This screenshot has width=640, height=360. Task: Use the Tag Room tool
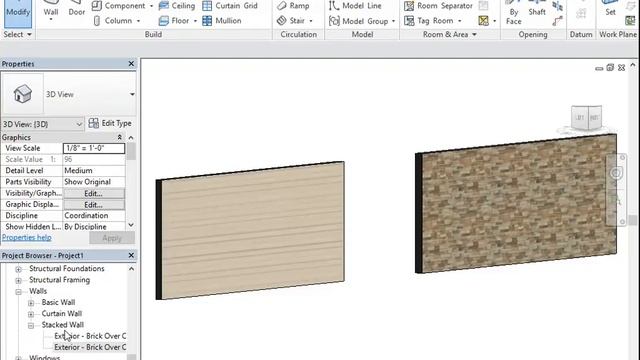click(x=429, y=20)
